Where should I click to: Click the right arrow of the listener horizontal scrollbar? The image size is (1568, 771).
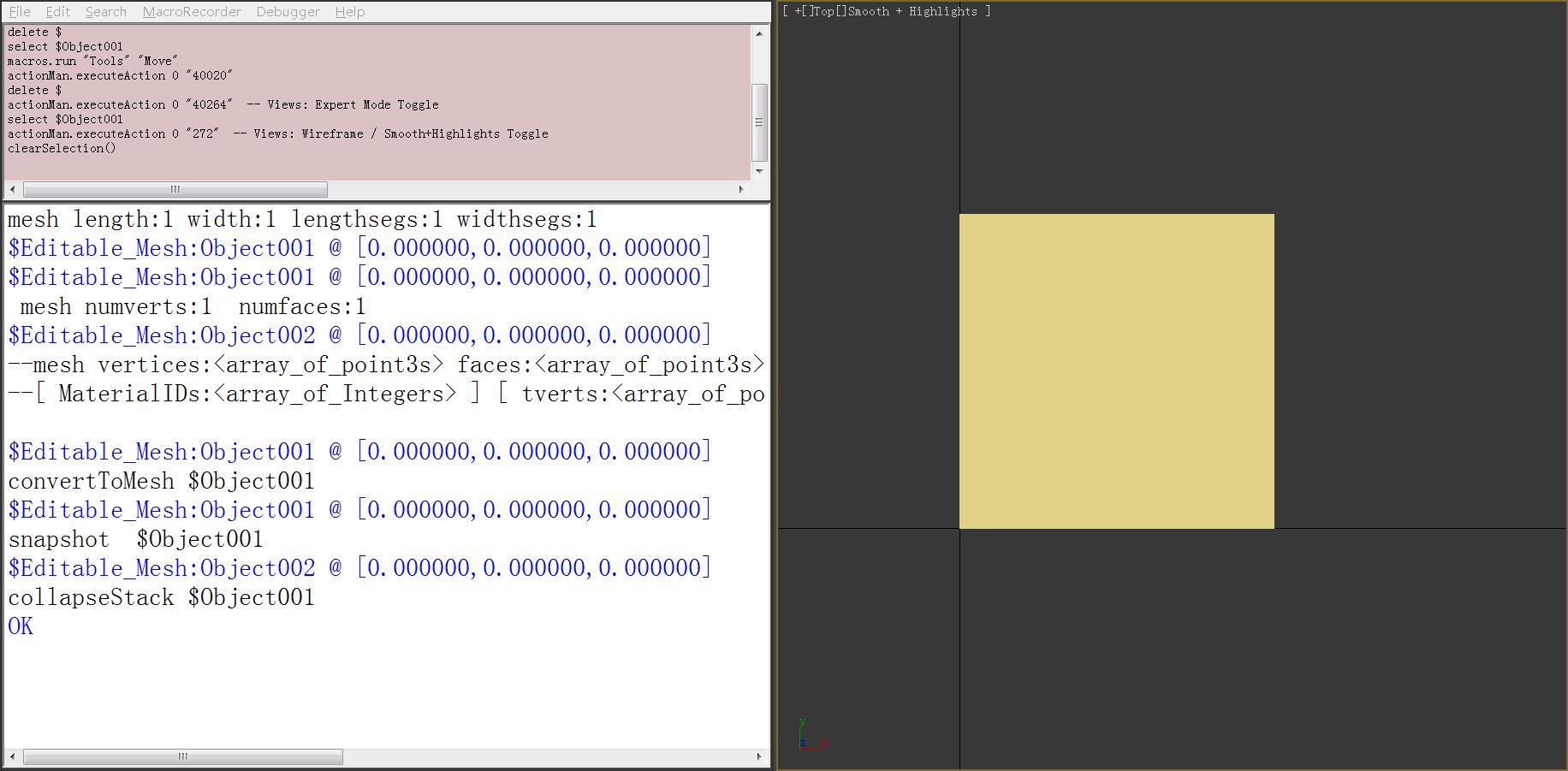click(x=758, y=756)
